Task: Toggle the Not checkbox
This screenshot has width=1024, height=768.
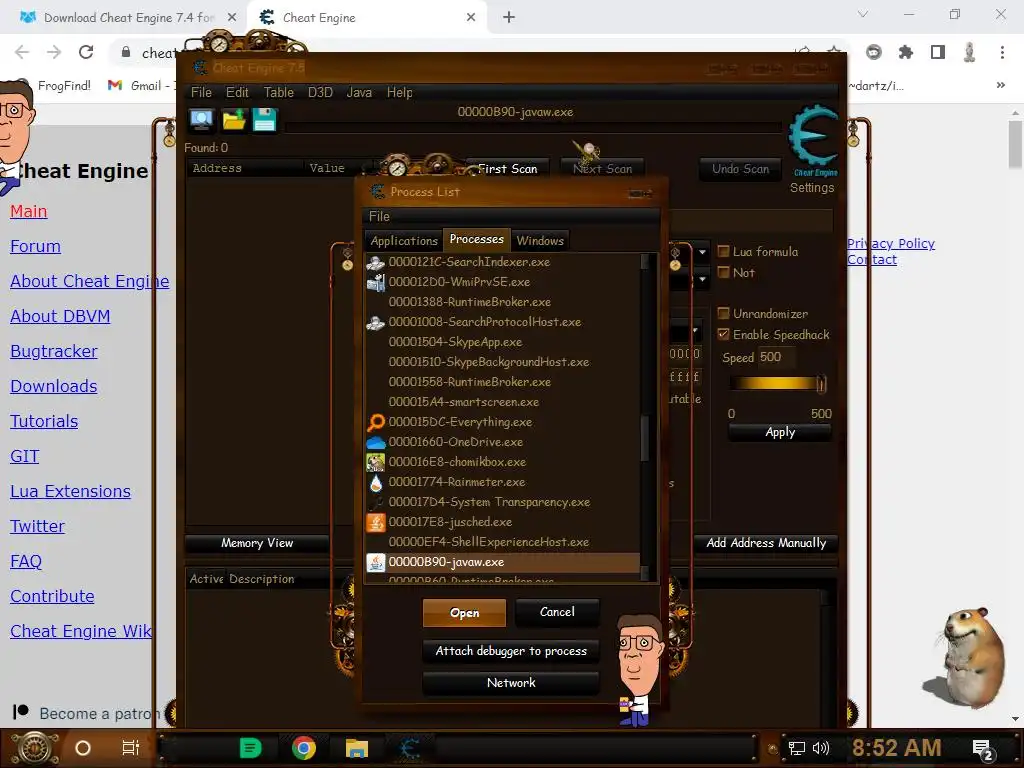Action: click(x=723, y=272)
